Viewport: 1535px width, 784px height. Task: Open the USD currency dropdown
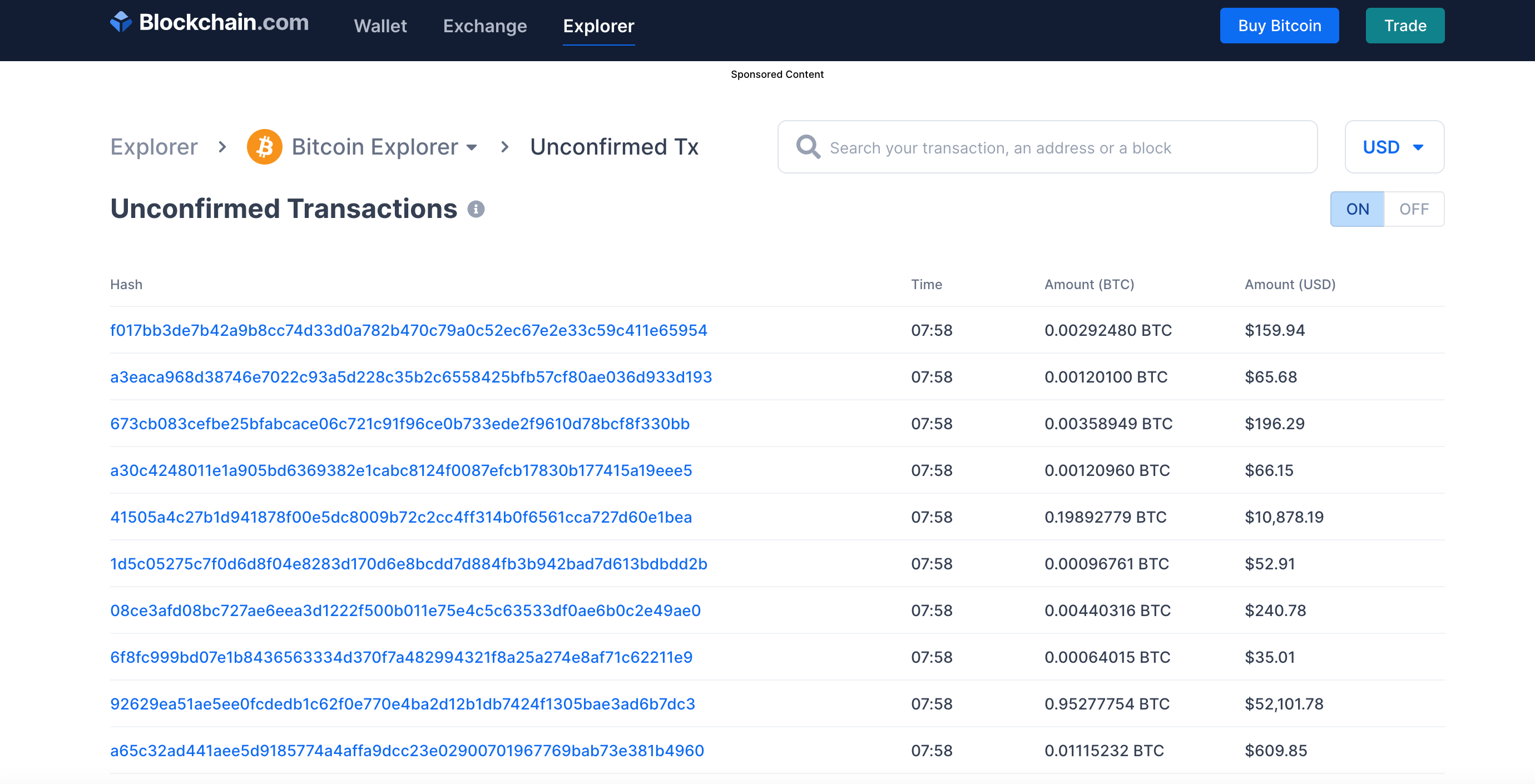click(x=1394, y=147)
